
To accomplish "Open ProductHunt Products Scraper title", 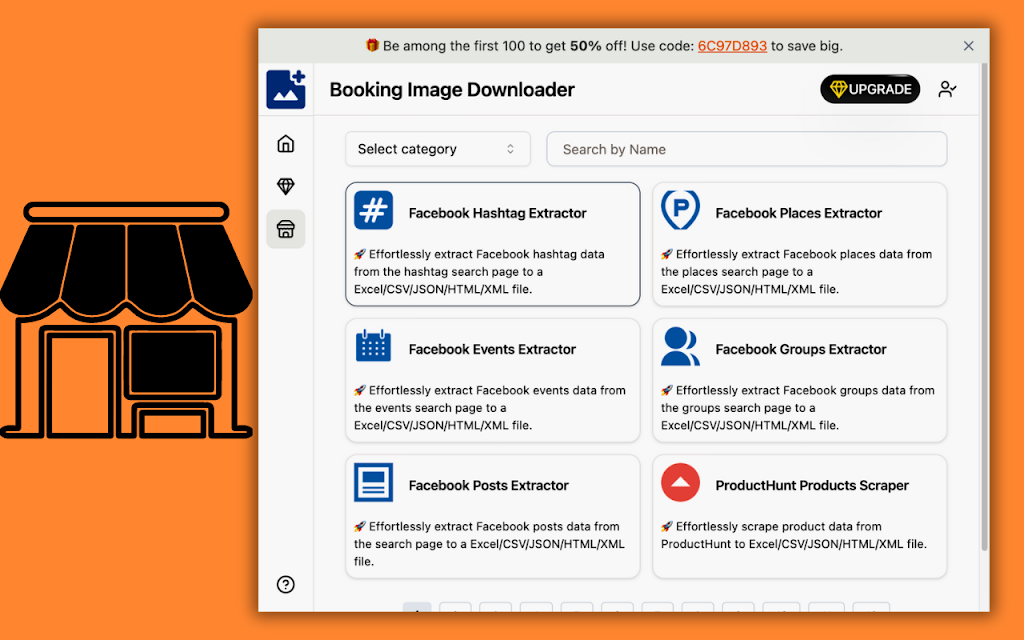I will [x=812, y=485].
